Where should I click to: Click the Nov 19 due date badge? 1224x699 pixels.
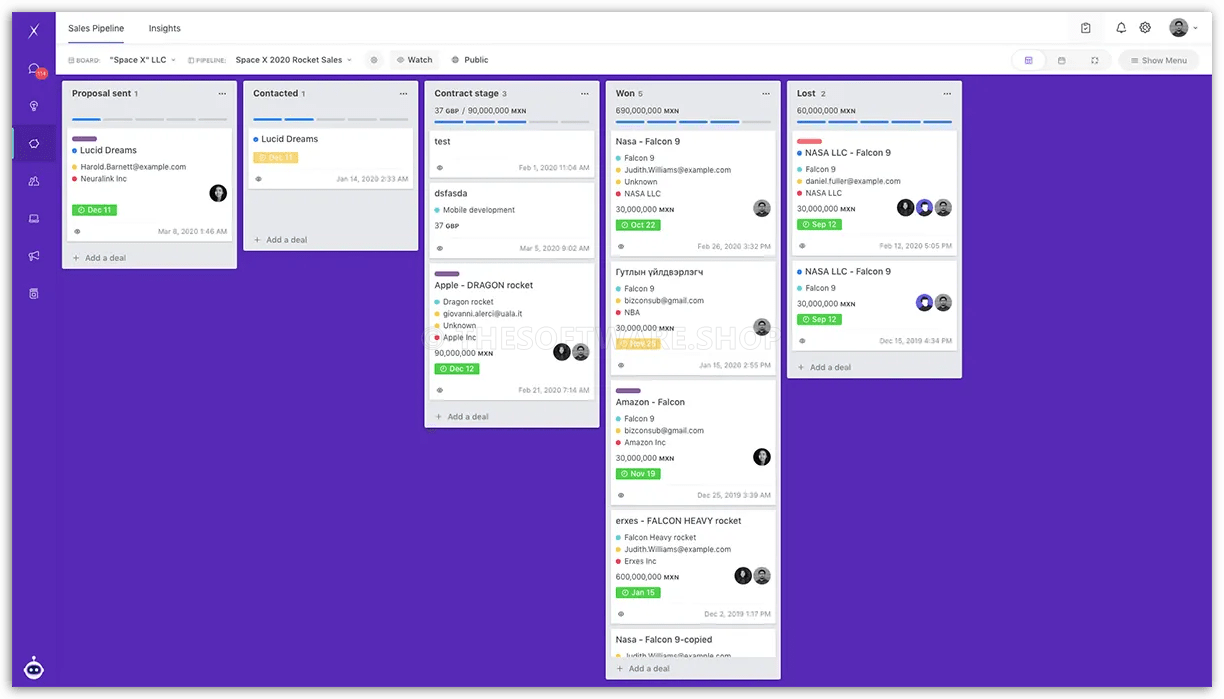(638, 474)
